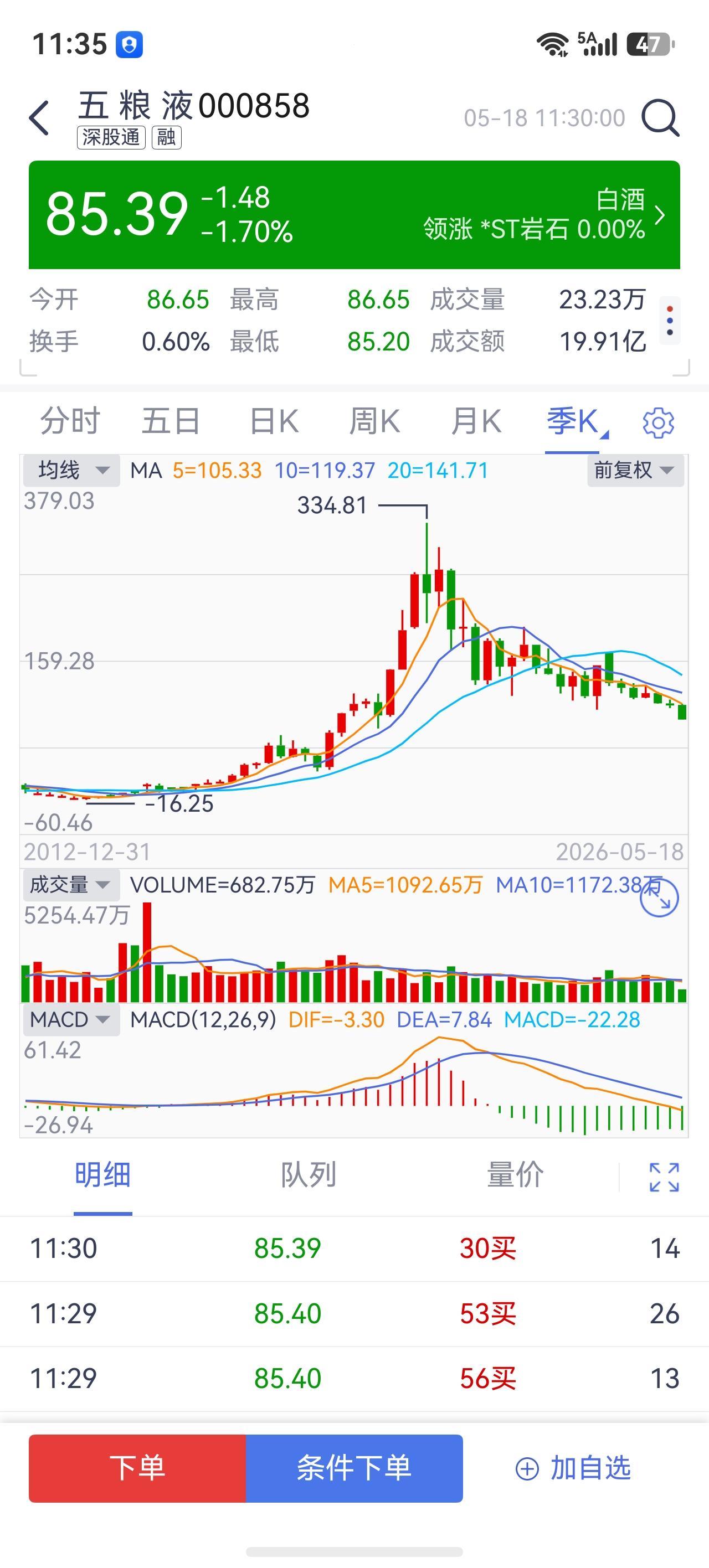Screen dimensions: 709x1568
Task: Open the 成交量 indicator dropdown
Action: coord(72,884)
